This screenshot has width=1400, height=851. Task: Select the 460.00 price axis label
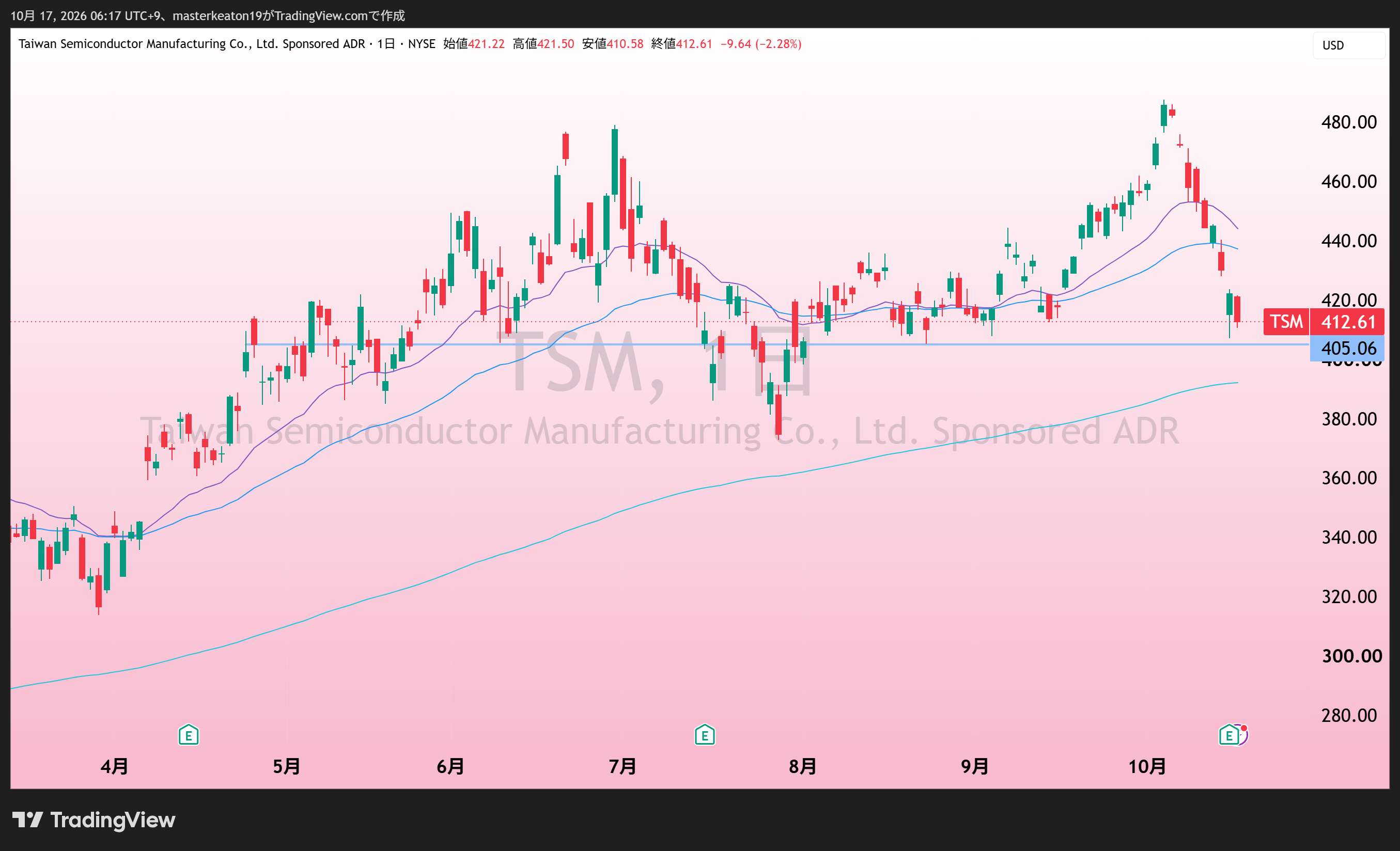click(x=1349, y=181)
